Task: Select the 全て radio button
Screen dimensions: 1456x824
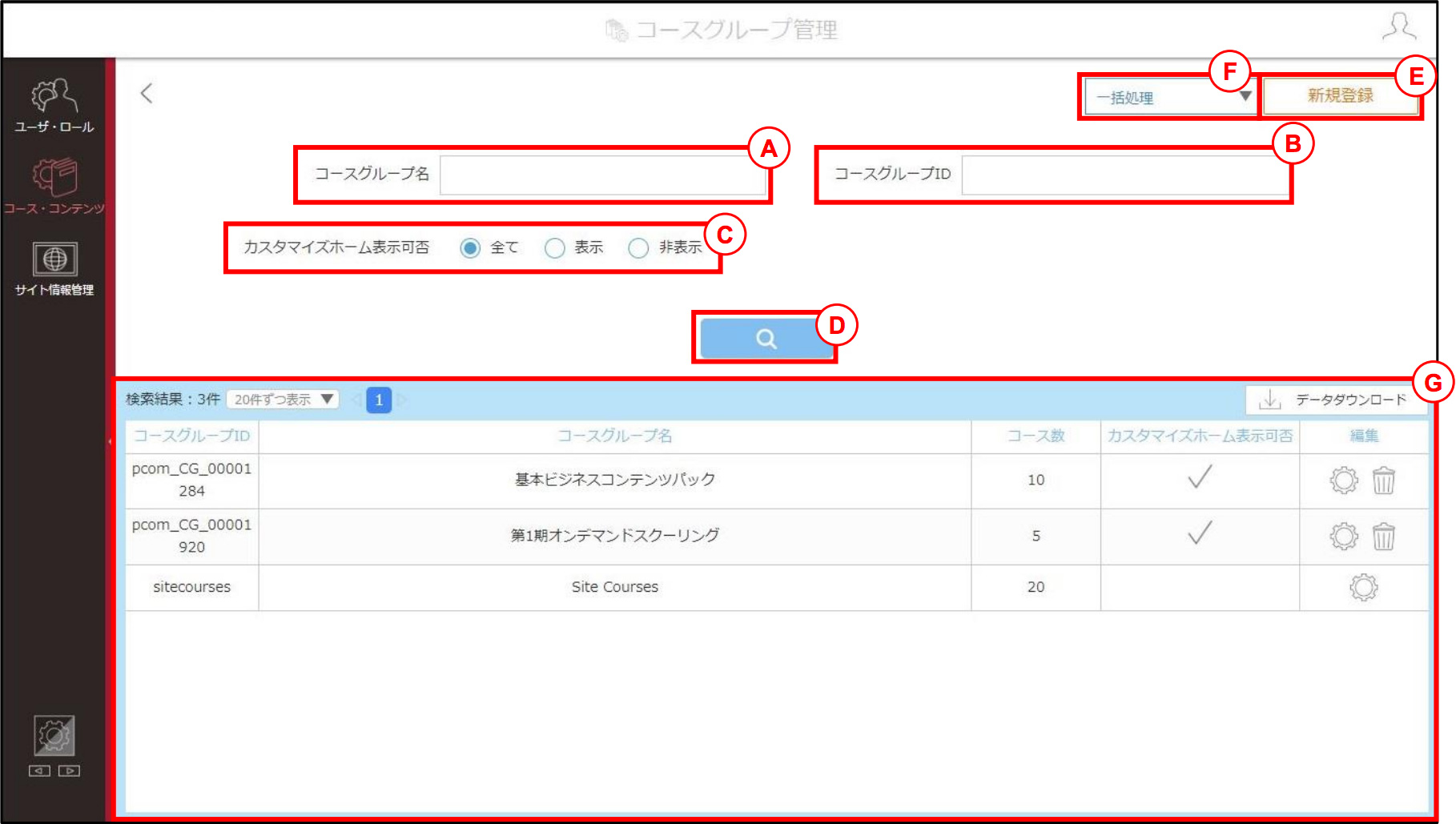Action: tap(470, 248)
